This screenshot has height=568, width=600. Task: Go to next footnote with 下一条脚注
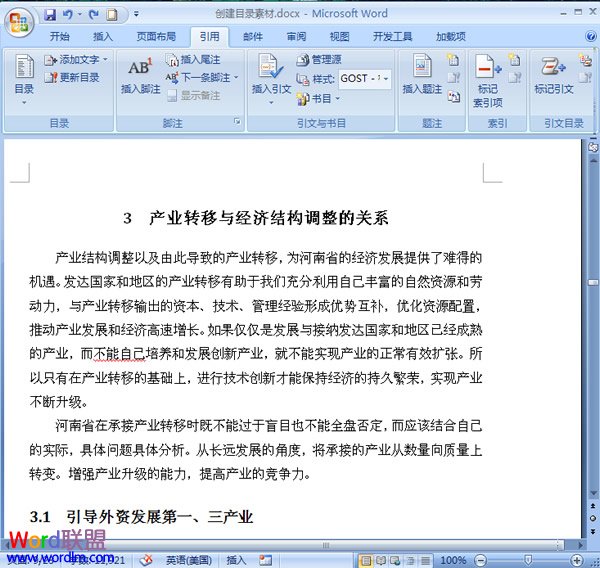(x=198, y=78)
